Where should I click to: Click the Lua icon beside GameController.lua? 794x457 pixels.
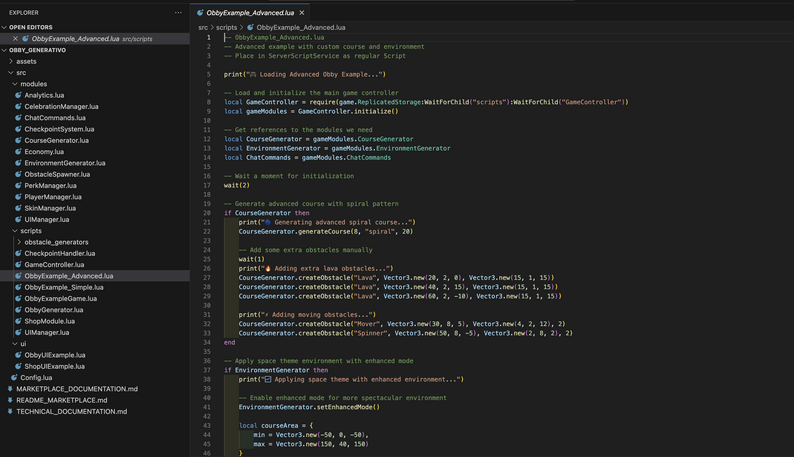(x=18, y=265)
